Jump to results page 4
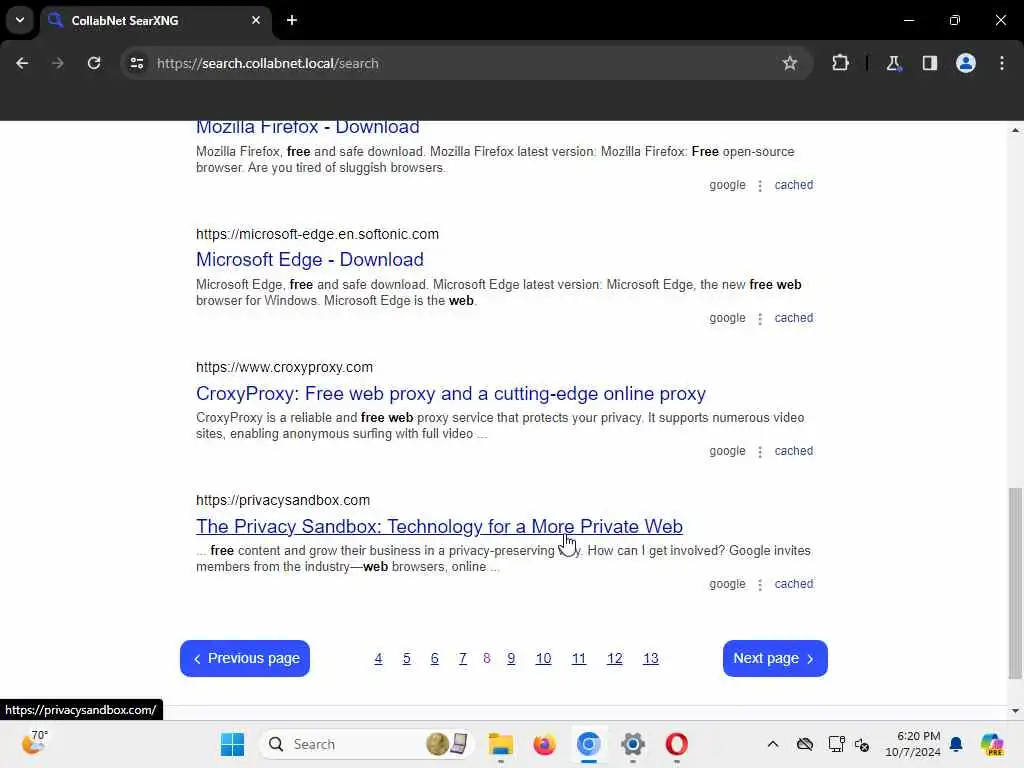1024x768 pixels. (378, 658)
